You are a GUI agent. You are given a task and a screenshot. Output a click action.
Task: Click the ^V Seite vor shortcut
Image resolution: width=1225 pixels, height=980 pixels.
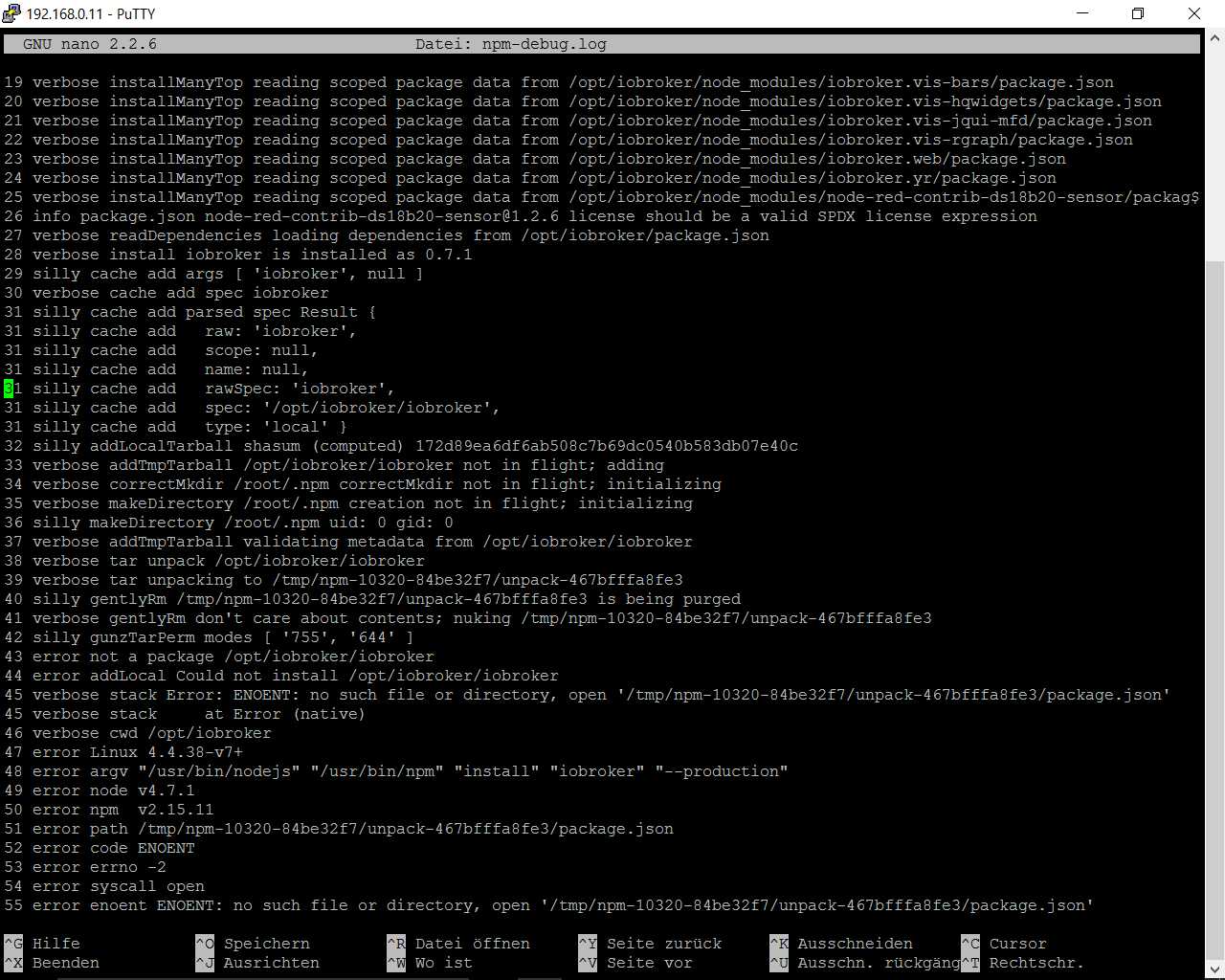pos(588,963)
